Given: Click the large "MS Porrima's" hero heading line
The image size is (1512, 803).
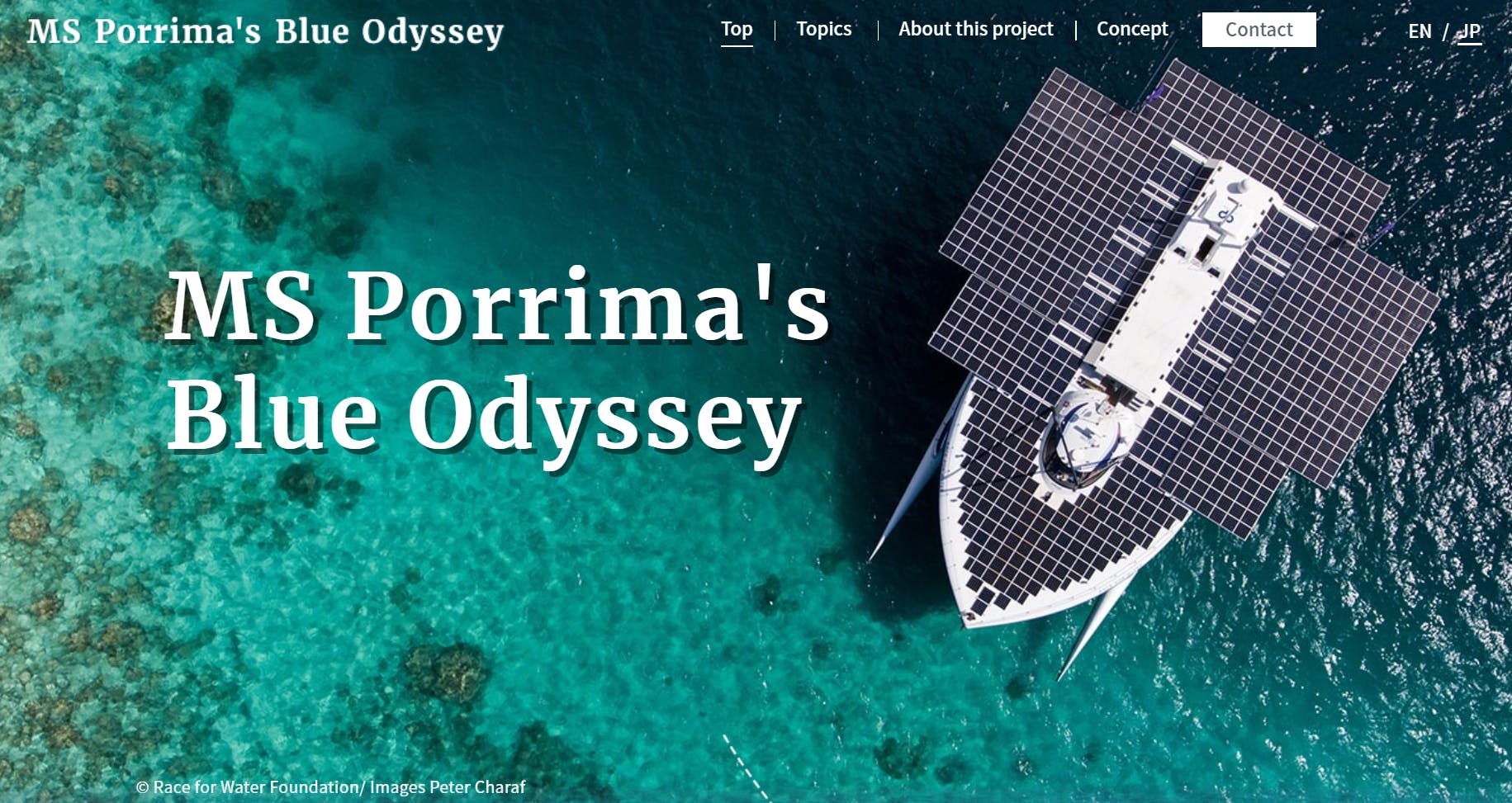Looking at the screenshot, I should (498, 305).
